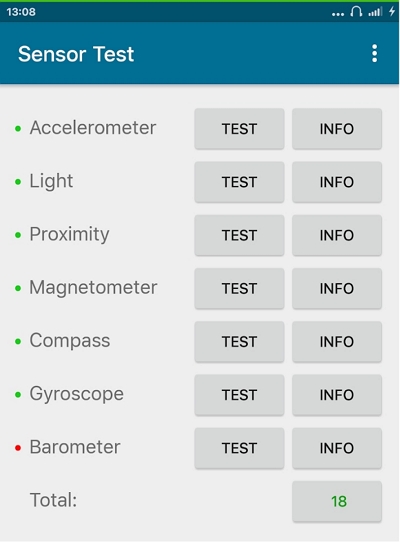The image size is (400, 542).
Task: Open the Accelerometer INFO
Action: (x=337, y=129)
